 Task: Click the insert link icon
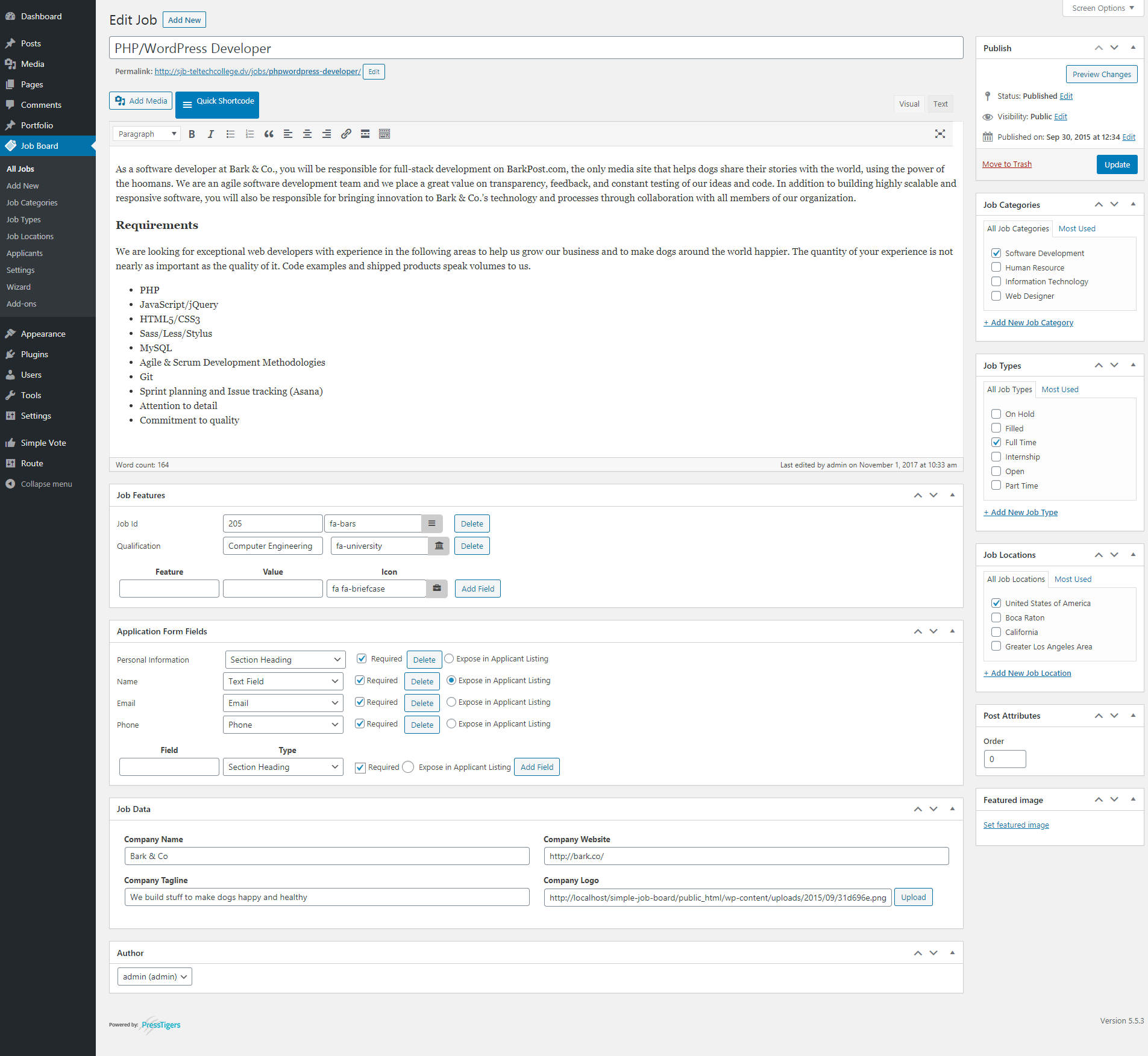[346, 134]
